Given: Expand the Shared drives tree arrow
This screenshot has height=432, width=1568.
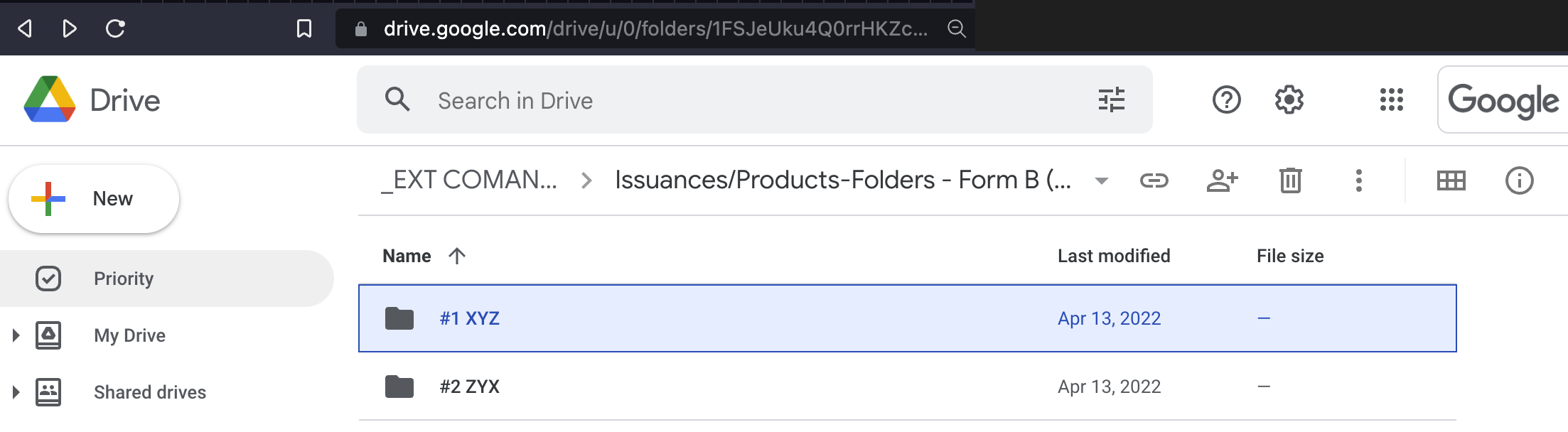Looking at the screenshot, I should coord(16,392).
